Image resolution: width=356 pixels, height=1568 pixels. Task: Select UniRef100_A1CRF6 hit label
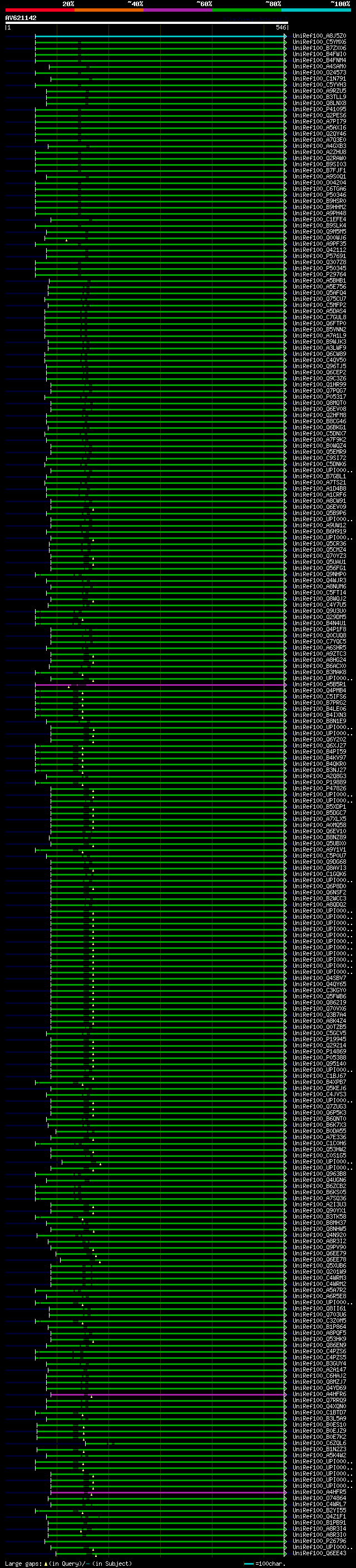[319, 494]
